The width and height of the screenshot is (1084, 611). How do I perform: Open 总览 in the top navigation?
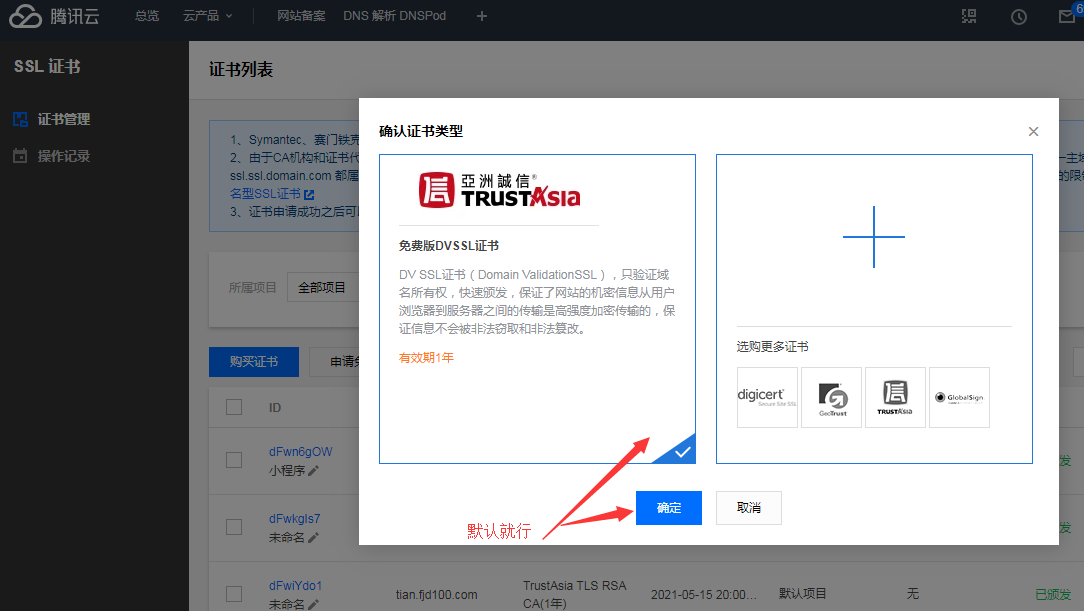147,16
